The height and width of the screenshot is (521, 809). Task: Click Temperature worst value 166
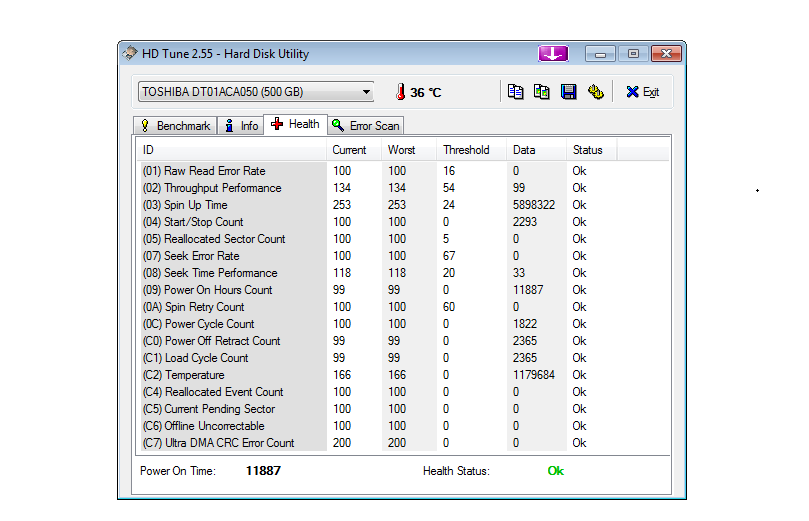pos(397,375)
